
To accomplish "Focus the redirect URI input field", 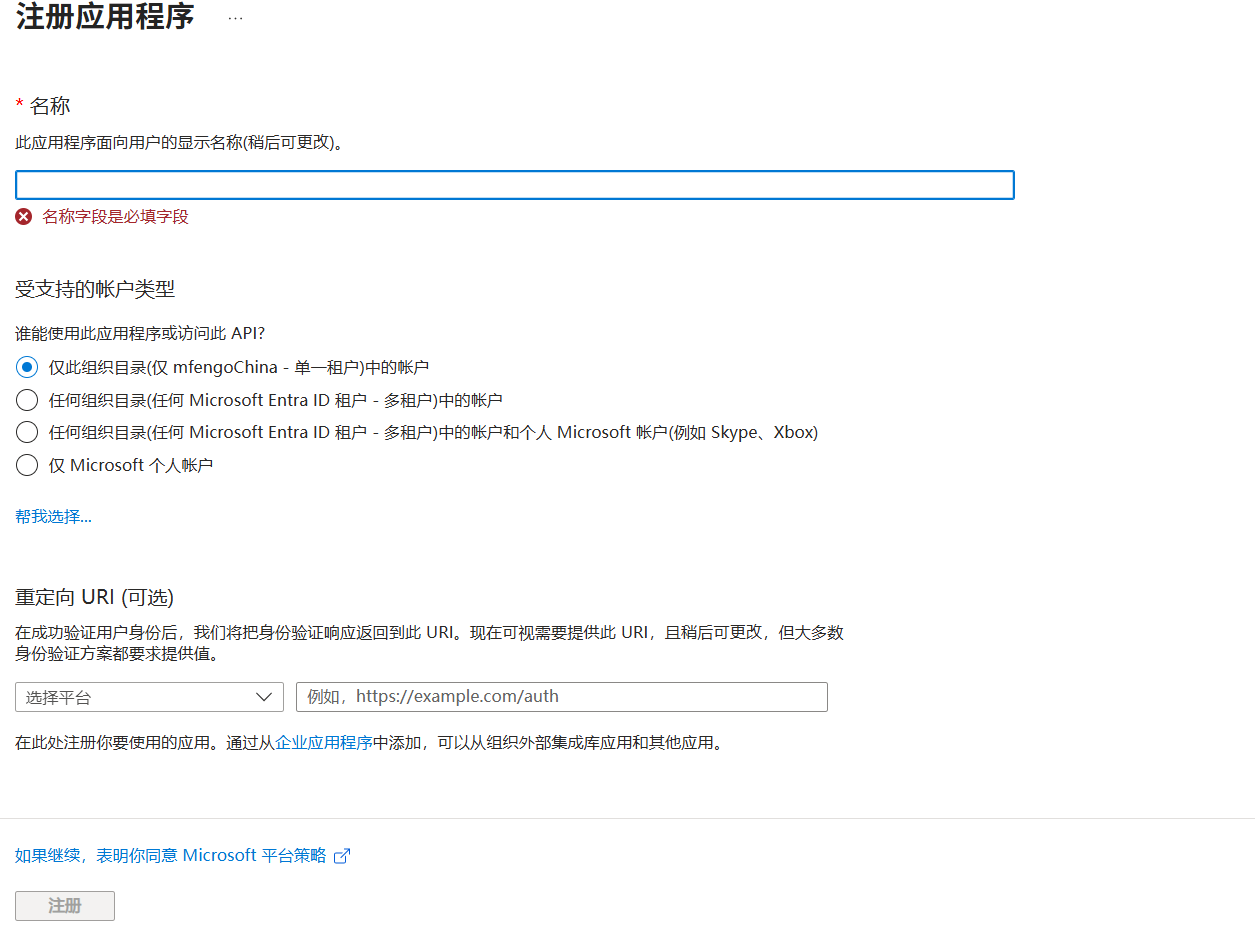I will click(561, 697).
